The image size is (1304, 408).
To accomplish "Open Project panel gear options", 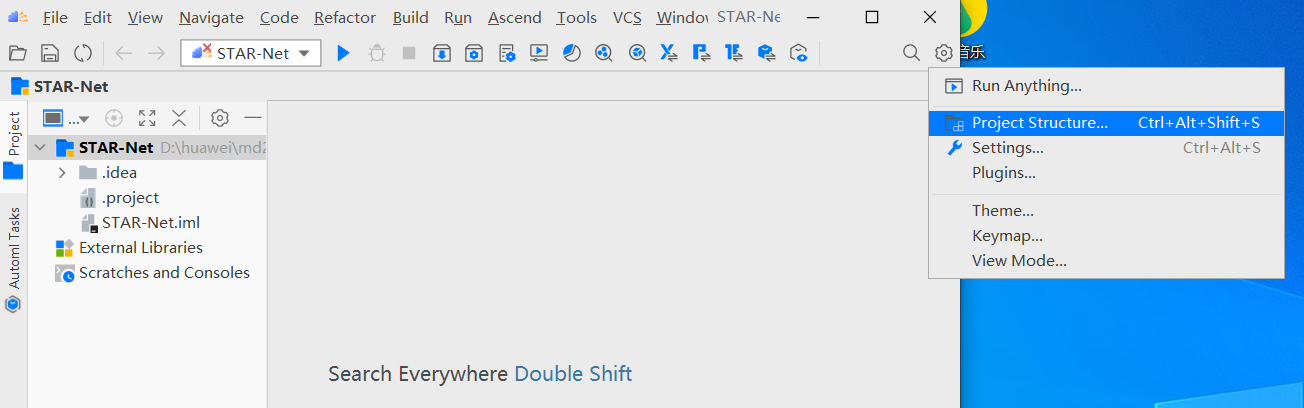I will [220, 118].
